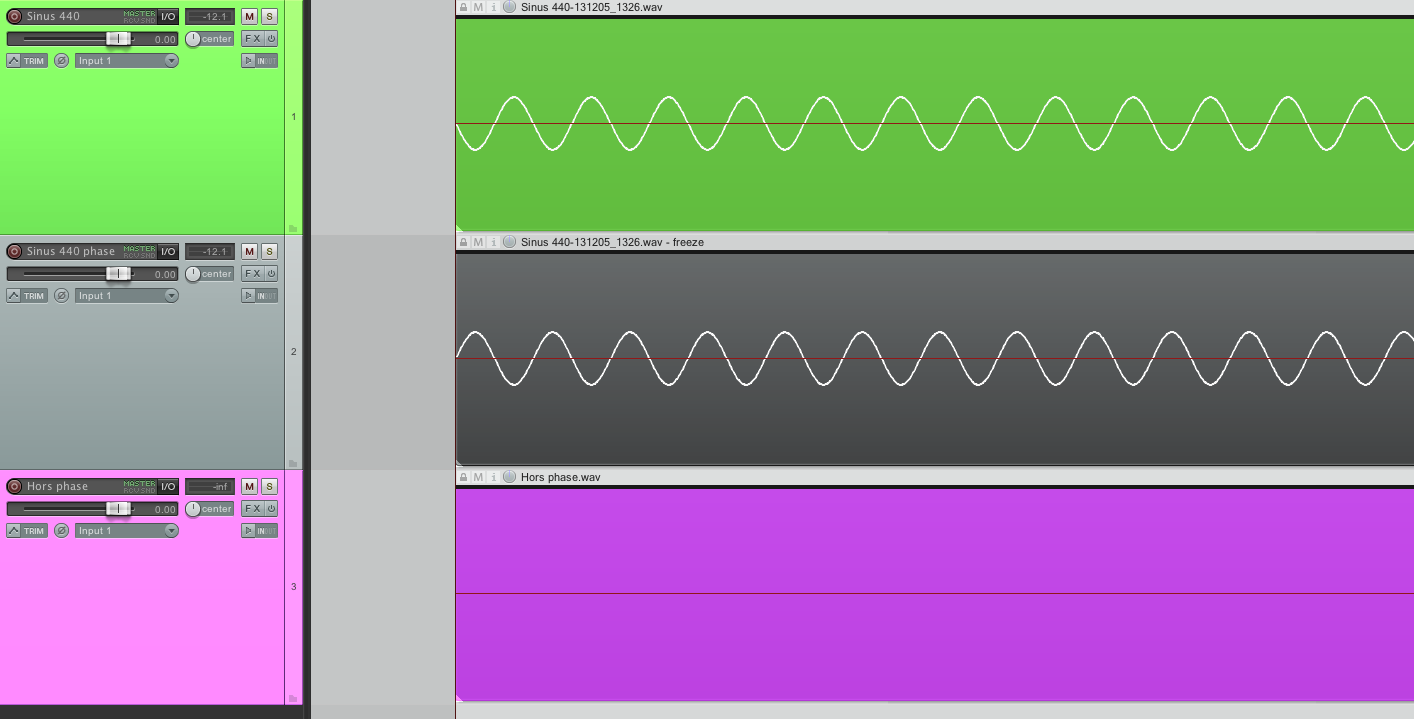Open the envelope TRIM button on the Hors phase track

pos(27,530)
